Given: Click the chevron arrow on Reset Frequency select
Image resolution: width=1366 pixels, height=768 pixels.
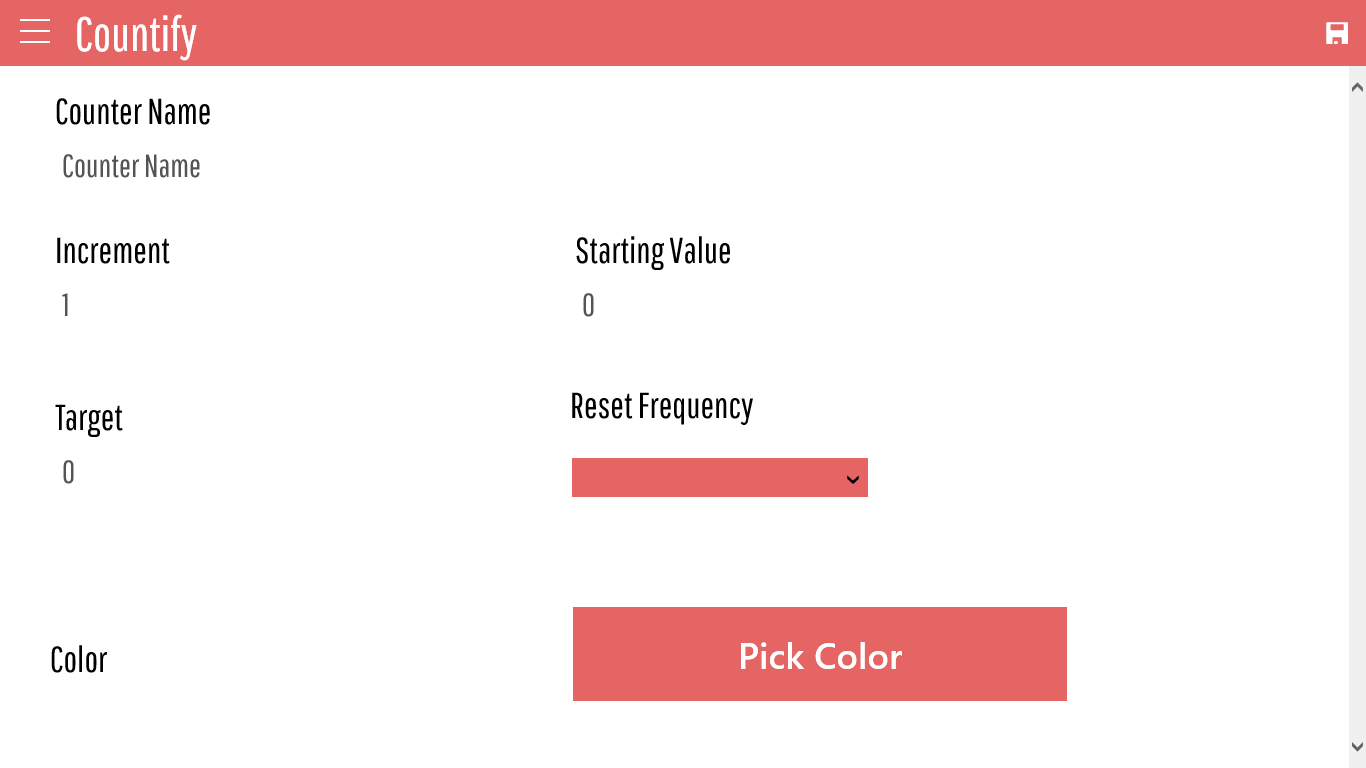Looking at the screenshot, I should pos(853,479).
